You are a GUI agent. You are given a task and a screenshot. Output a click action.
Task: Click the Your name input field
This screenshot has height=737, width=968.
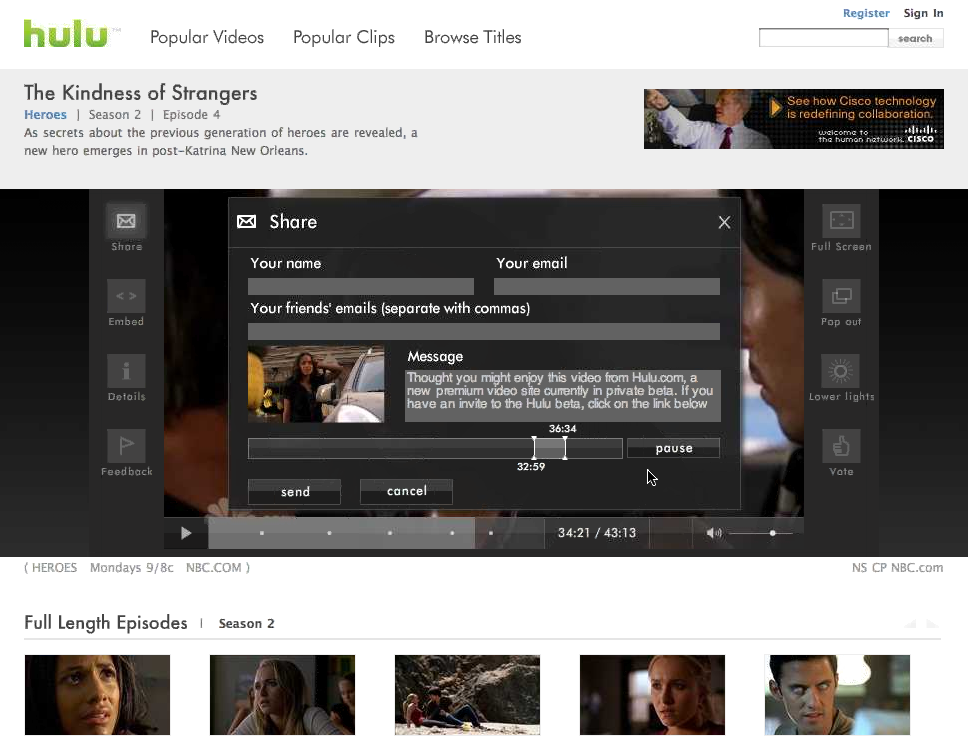(361, 287)
